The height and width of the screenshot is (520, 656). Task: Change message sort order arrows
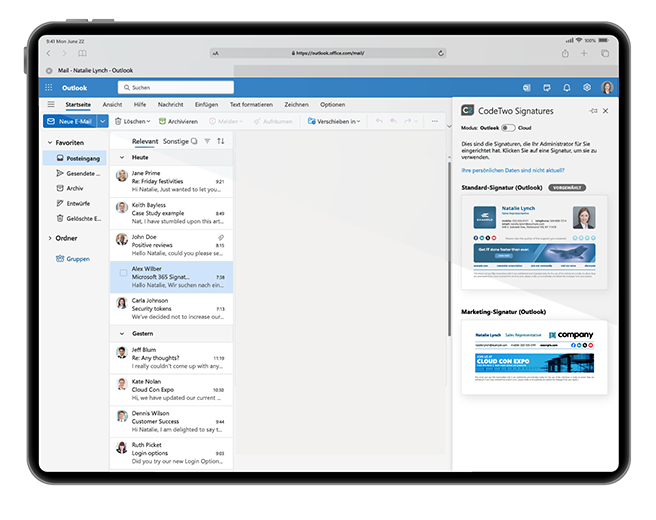[x=220, y=141]
